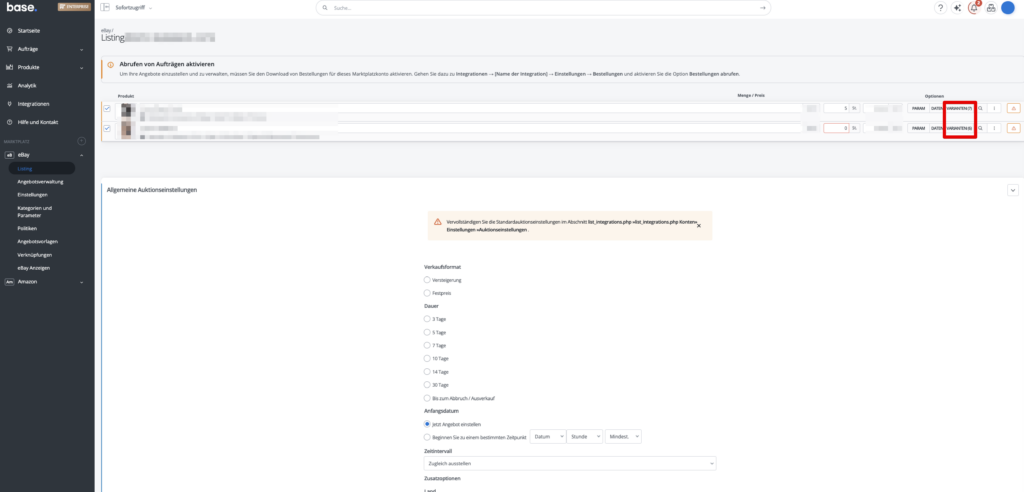The height and width of the screenshot is (492, 1024).
Task: Click PARAM in the second product row
Action: [x=918, y=128]
